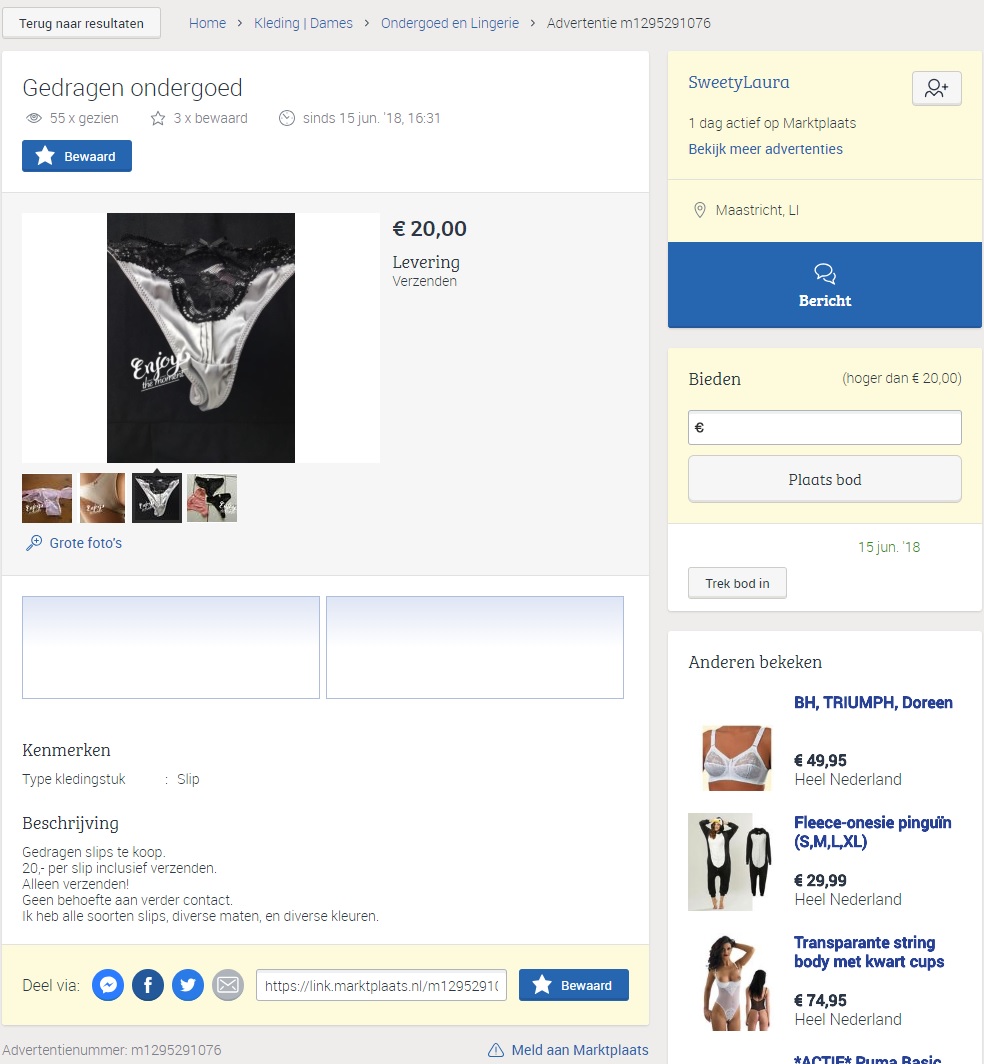Share the ad on Twitter
The width and height of the screenshot is (984, 1064).
[188, 985]
